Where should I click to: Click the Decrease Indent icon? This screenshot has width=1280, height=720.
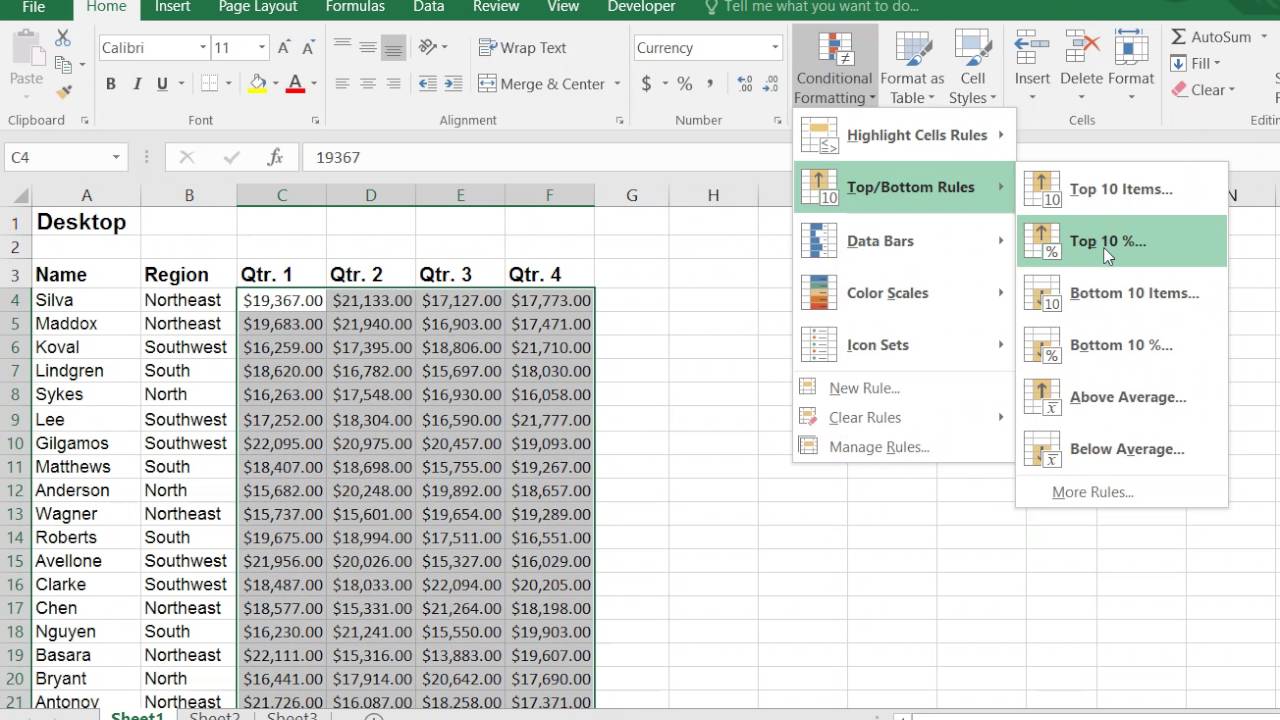point(427,84)
